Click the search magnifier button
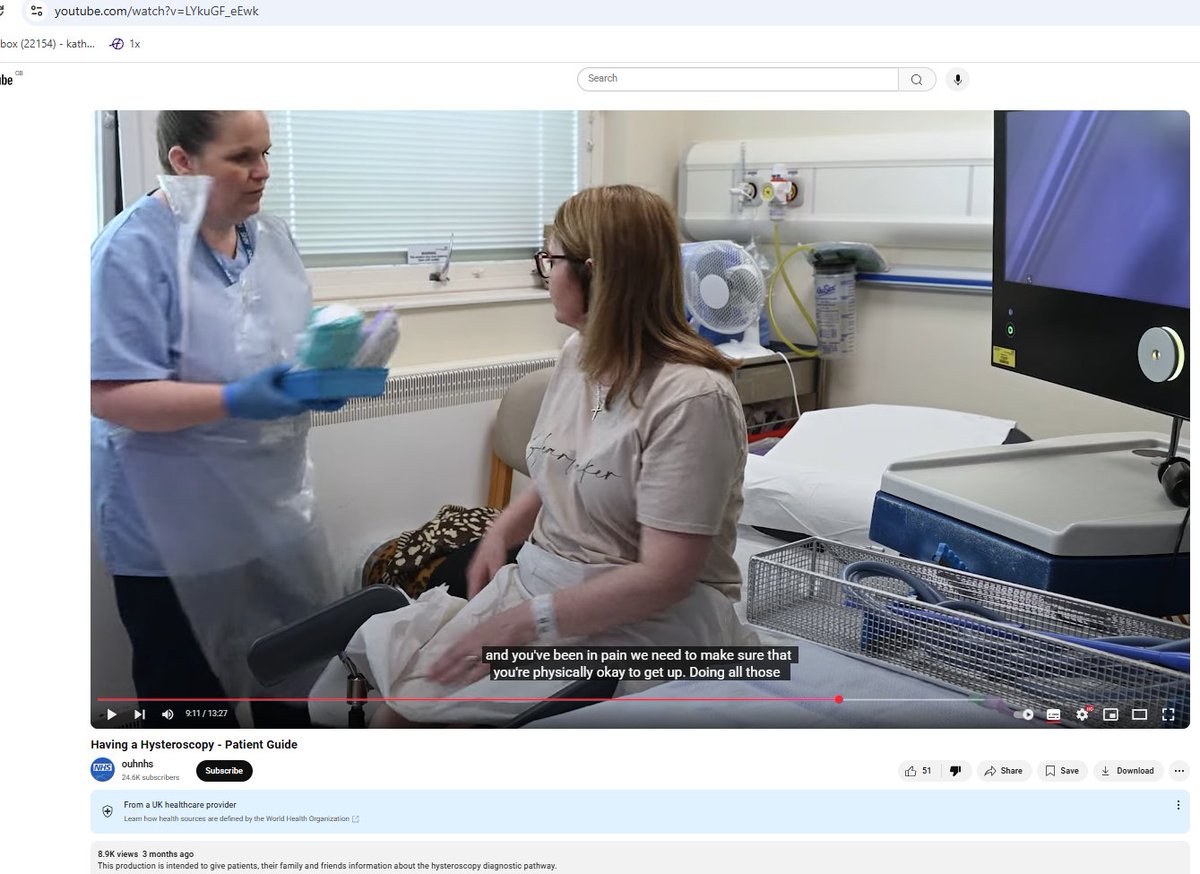1200x874 pixels. point(917,80)
